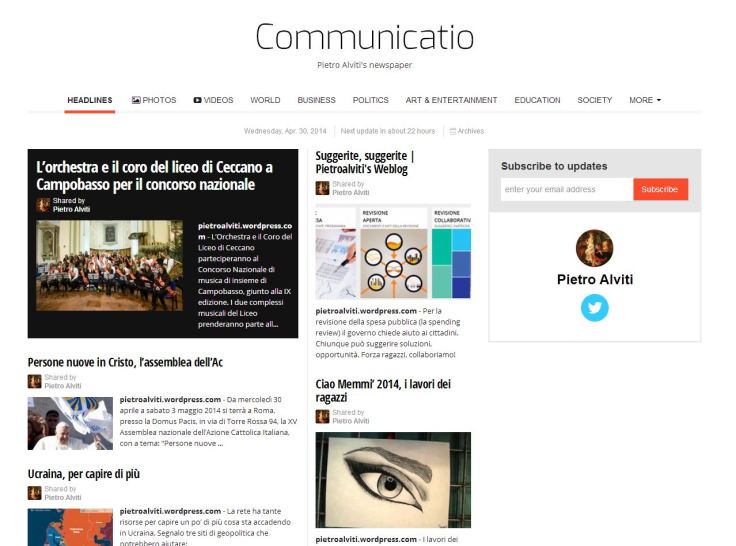Viewport: 736px width, 546px height.
Task: Click sharer avatar beside Suggerite, suggerite article
Action: pyautogui.click(x=322, y=188)
